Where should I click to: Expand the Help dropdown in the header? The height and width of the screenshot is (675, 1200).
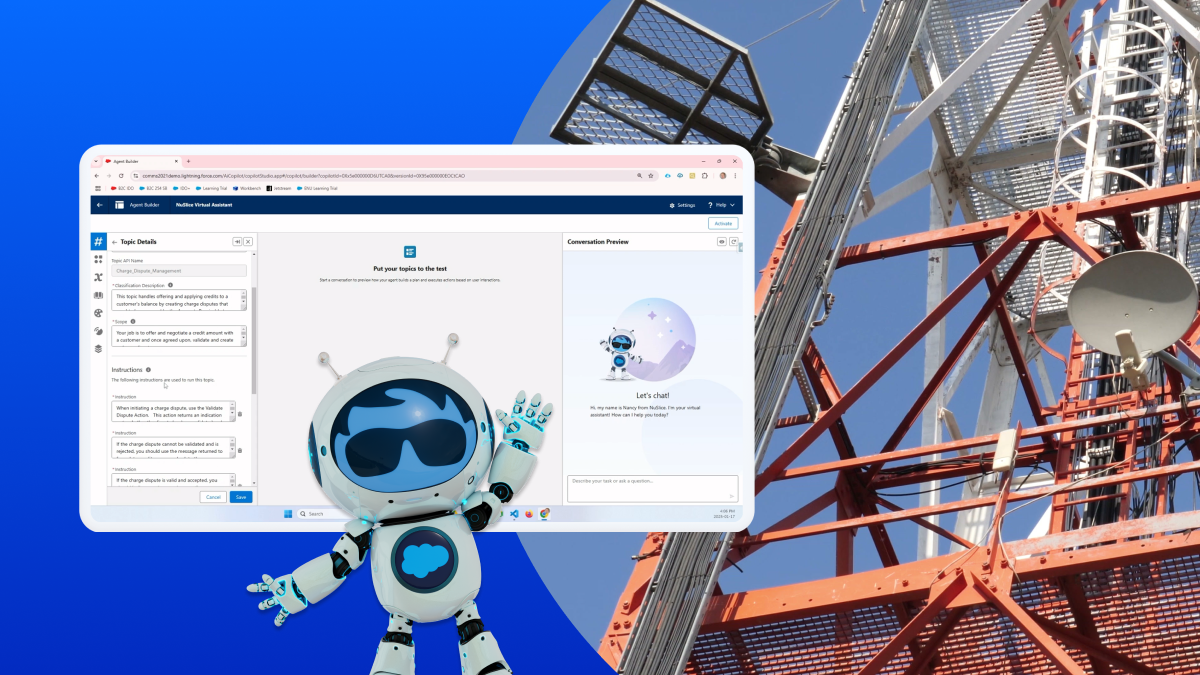pyautogui.click(x=727, y=205)
